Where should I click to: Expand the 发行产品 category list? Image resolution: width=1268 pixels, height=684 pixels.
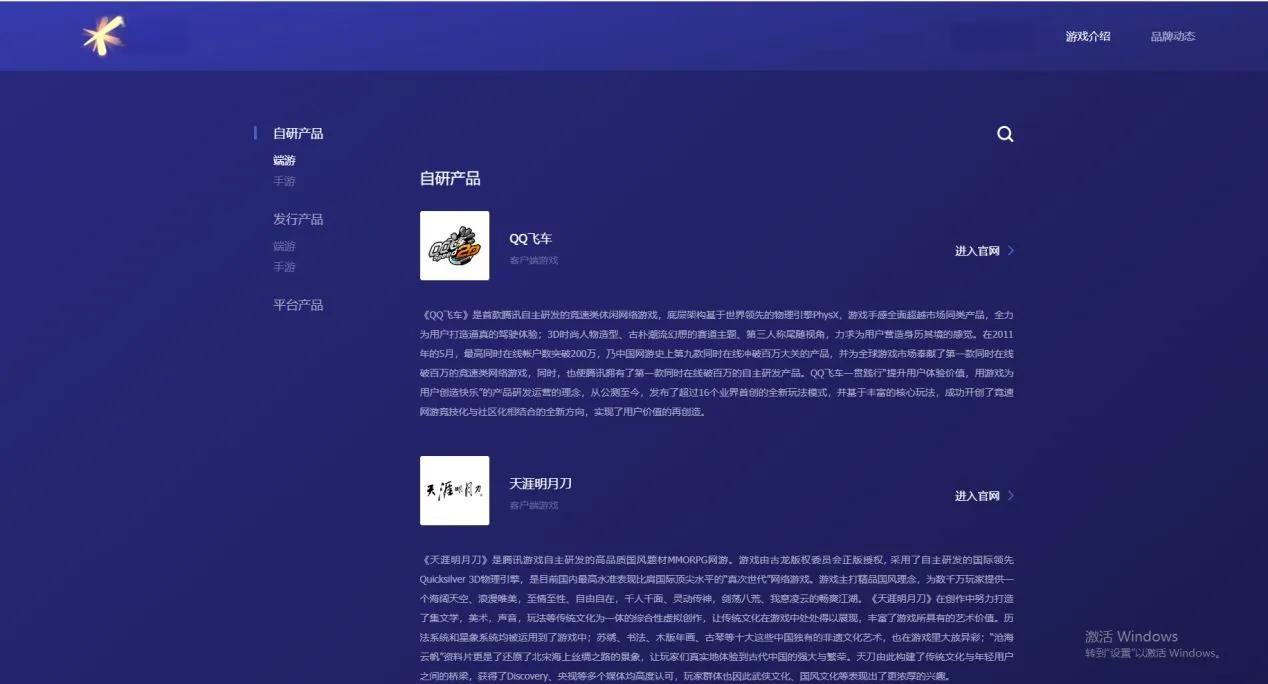(297, 218)
